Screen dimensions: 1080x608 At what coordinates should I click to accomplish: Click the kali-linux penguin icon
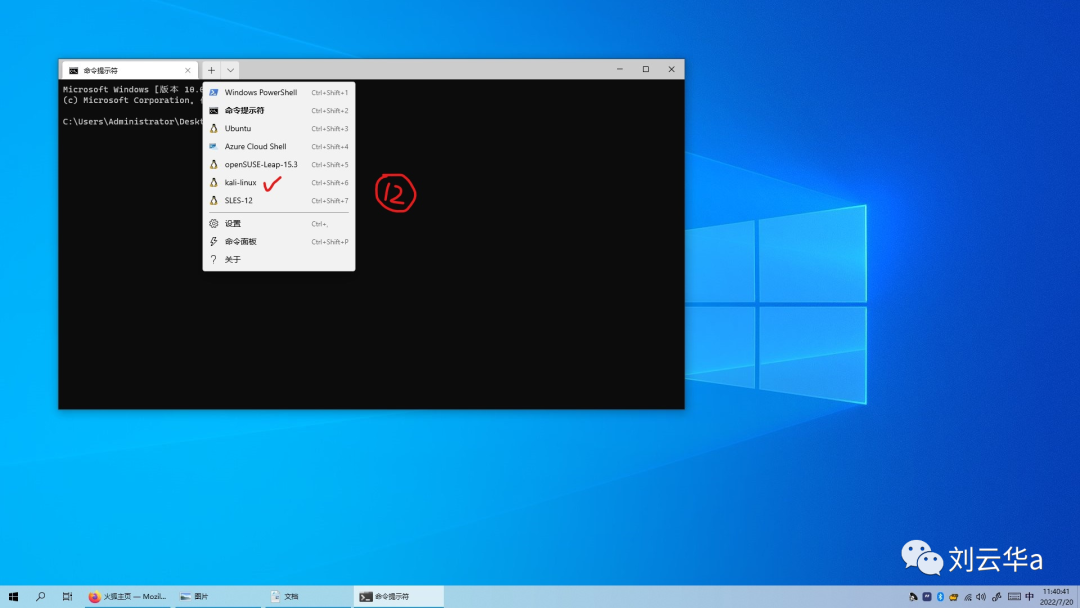214,182
